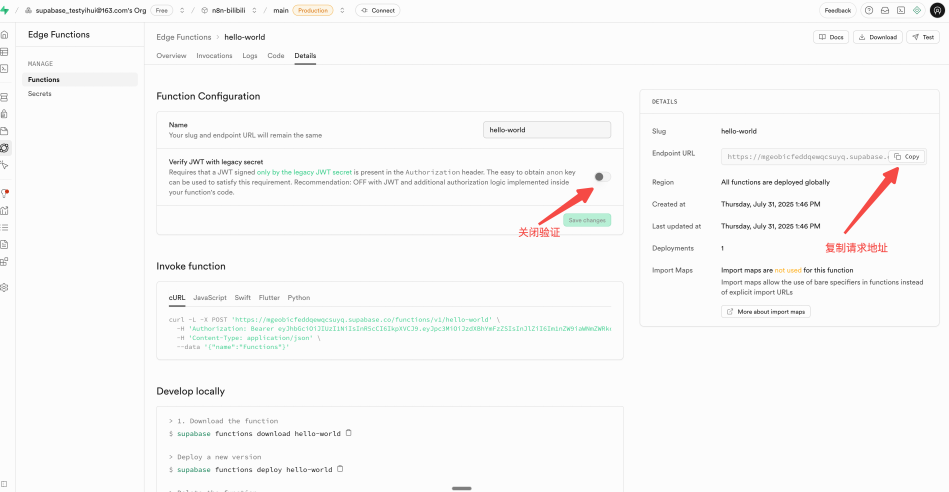Switch to the Invocations tab
Image resolution: width=949 pixels, height=492 pixels.
tap(214, 56)
